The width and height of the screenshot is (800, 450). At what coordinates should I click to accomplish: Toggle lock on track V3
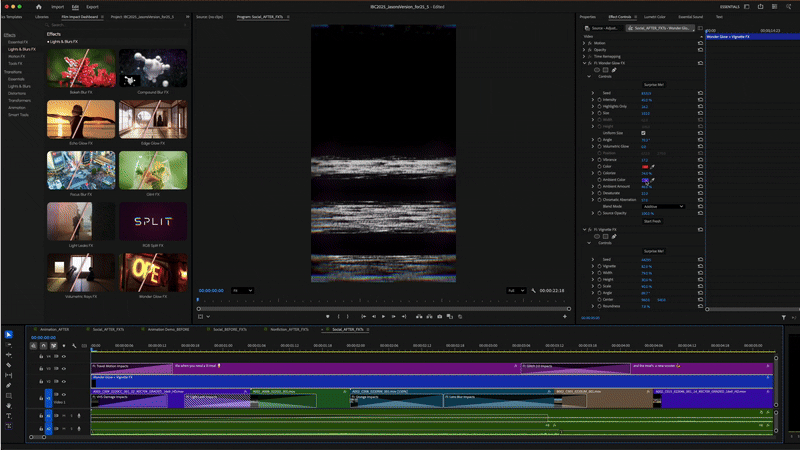41,369
